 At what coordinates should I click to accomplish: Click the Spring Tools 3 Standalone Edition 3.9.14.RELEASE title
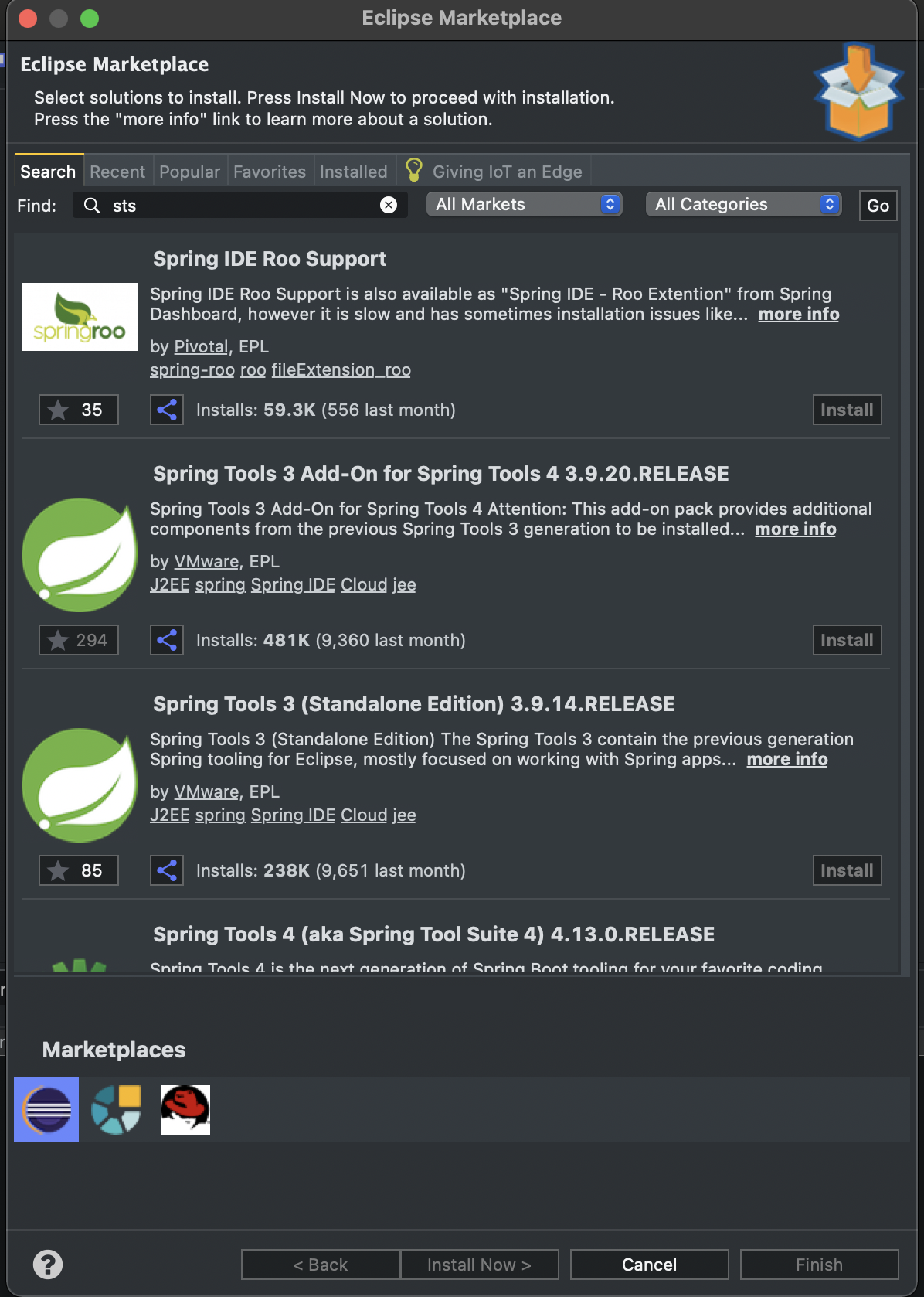pyautogui.click(x=414, y=703)
